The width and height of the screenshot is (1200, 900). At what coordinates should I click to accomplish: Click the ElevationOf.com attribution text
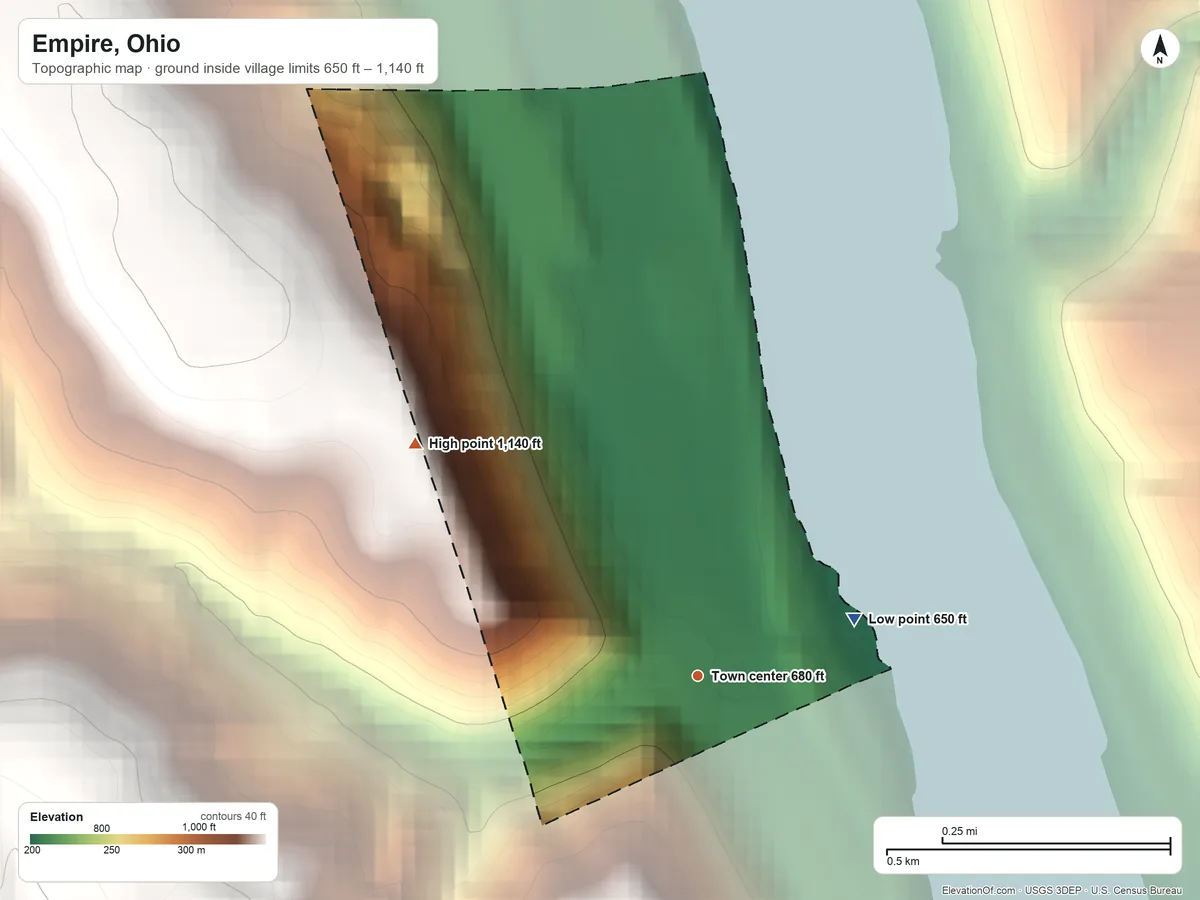(1063, 890)
